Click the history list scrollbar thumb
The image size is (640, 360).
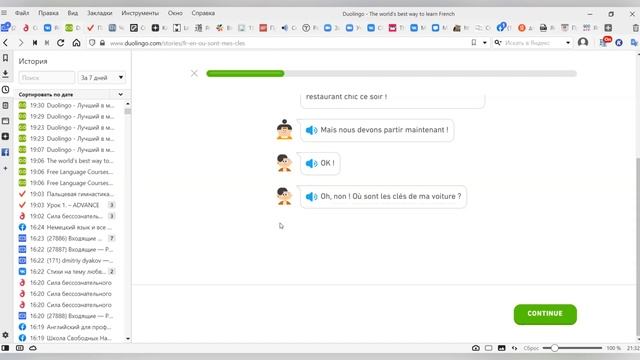coord(128,111)
